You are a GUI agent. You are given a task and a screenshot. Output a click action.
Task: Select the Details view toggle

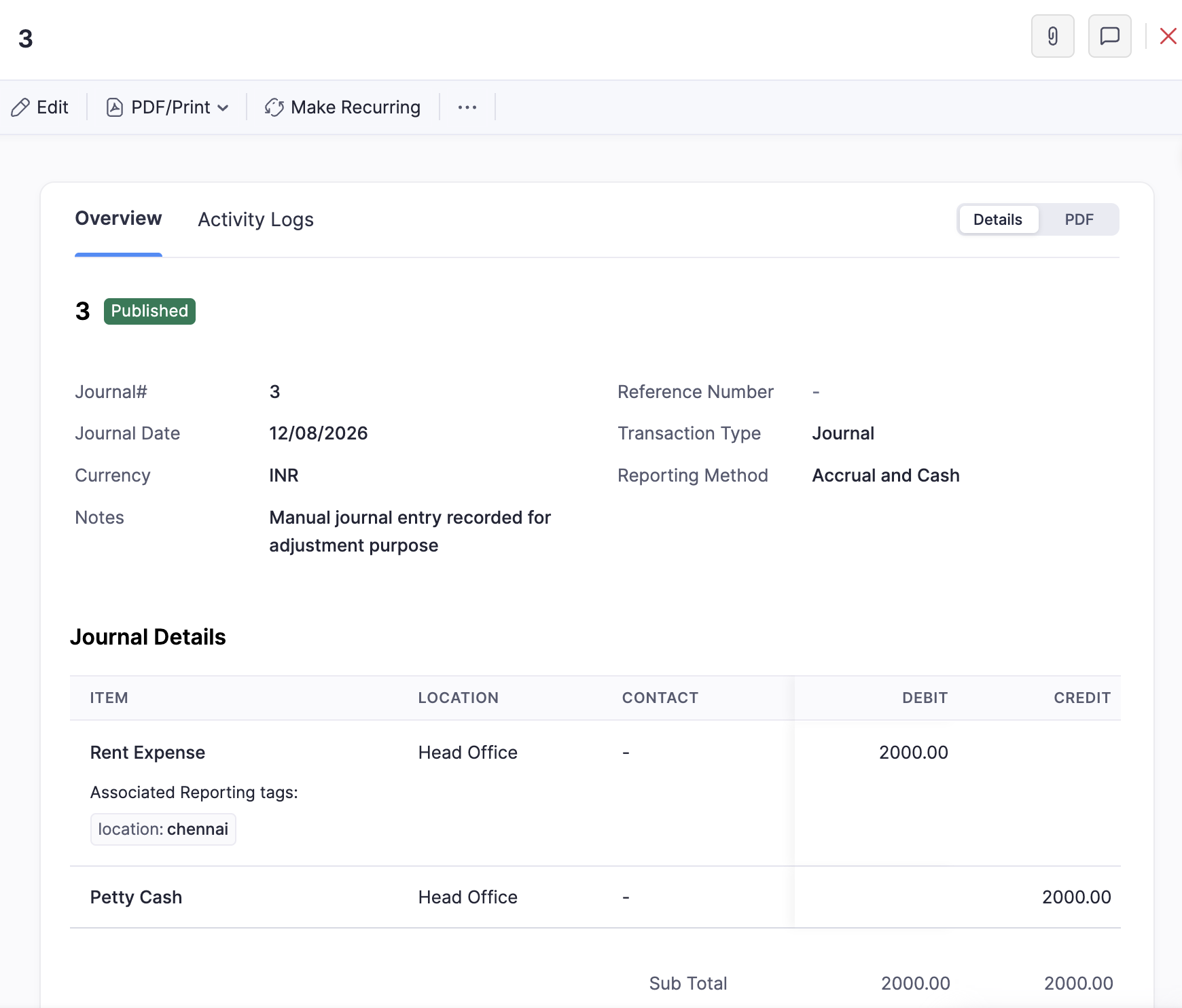(x=997, y=219)
